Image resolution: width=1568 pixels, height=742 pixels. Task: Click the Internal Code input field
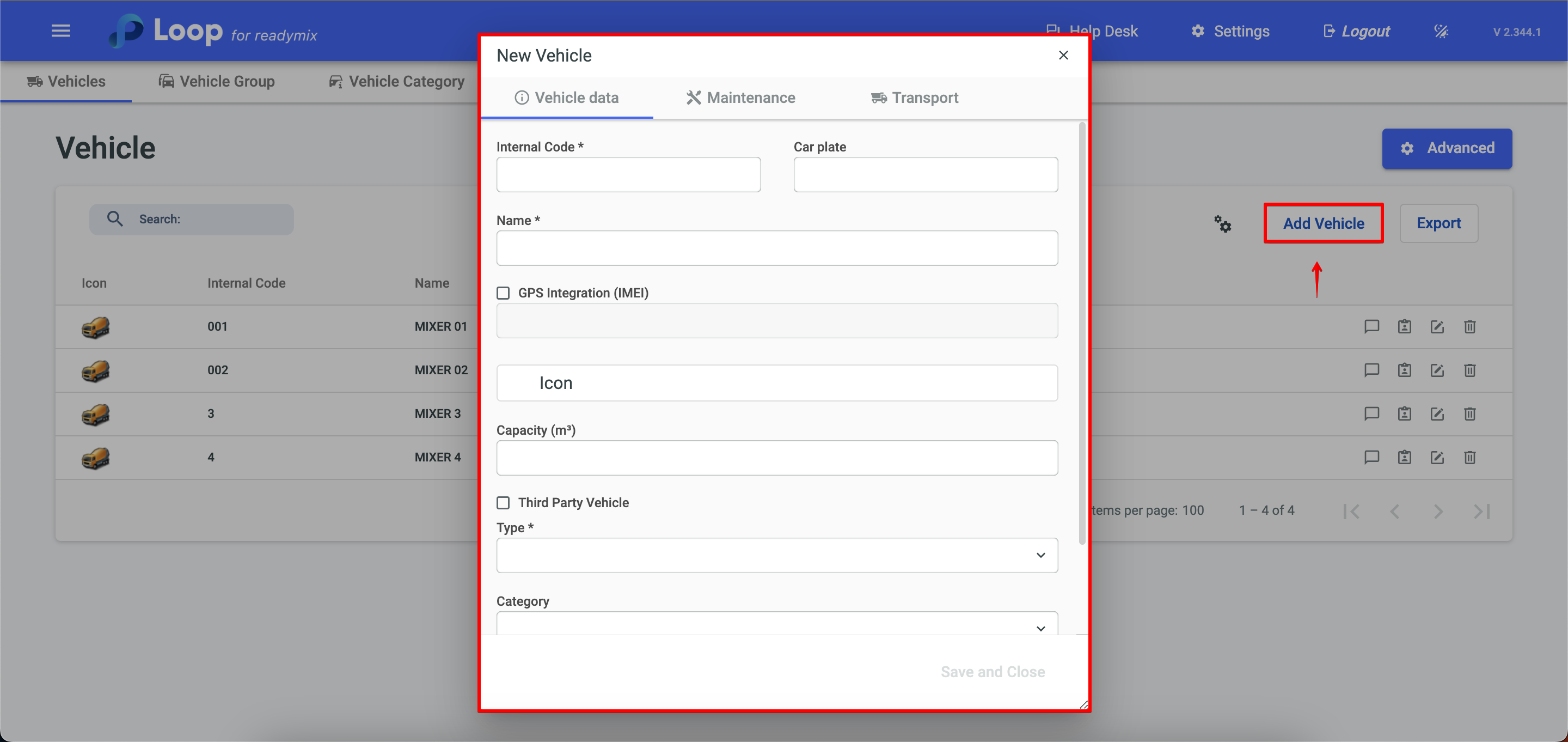tap(628, 175)
